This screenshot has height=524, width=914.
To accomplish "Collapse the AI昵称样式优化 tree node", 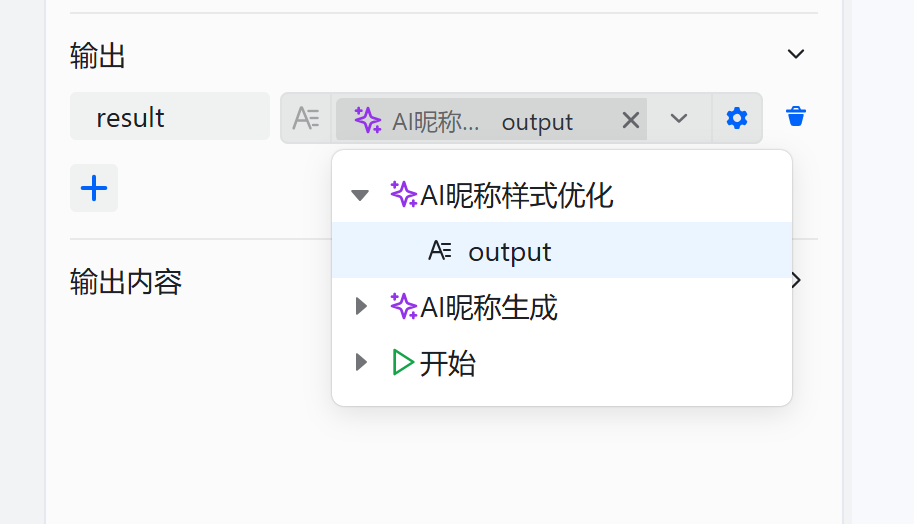I will pos(360,195).
